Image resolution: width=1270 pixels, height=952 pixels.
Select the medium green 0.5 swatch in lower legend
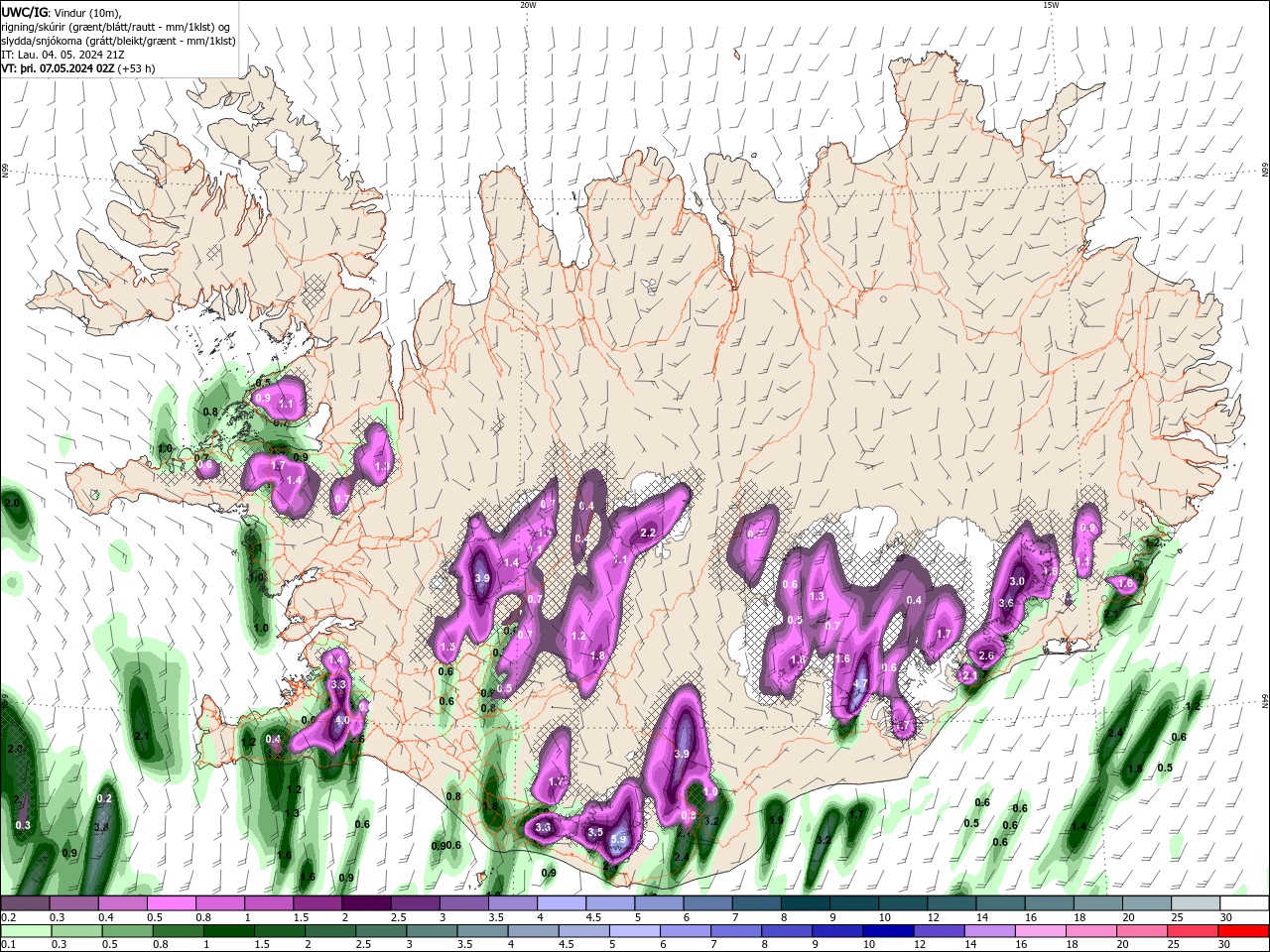point(127,931)
